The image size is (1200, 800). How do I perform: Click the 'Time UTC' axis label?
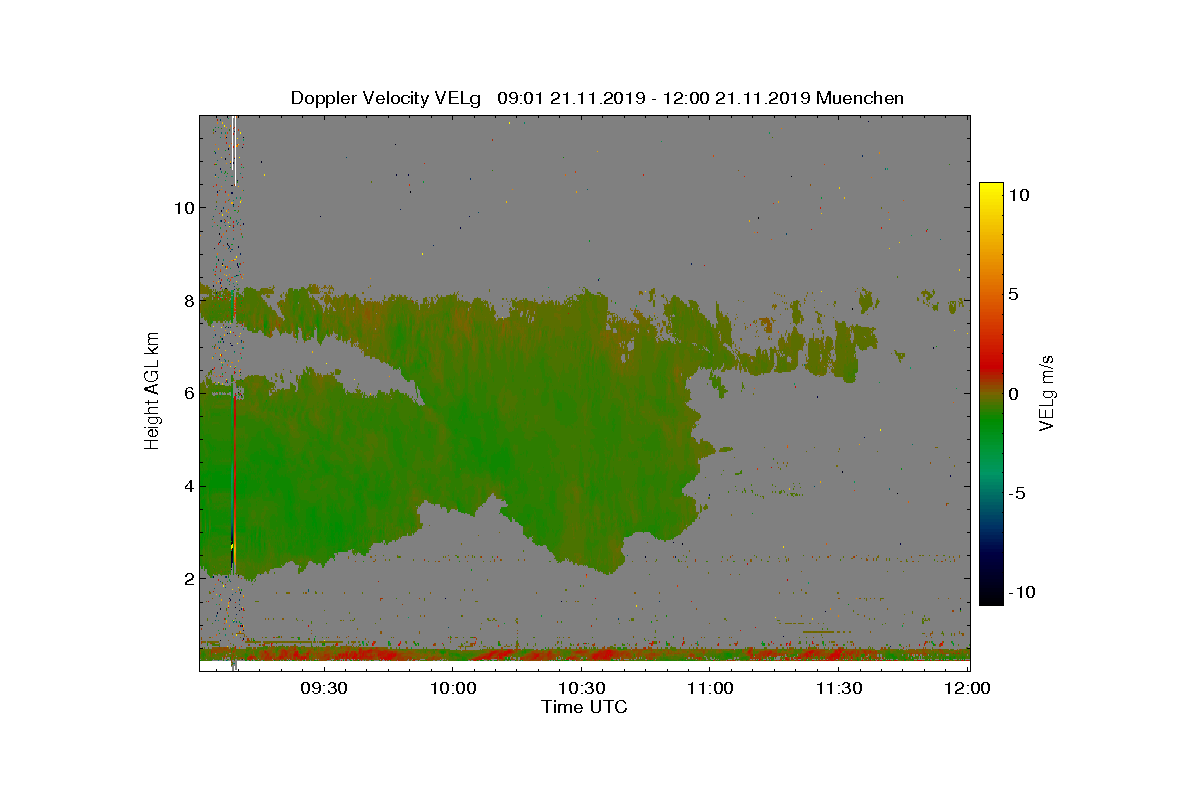tap(585, 707)
